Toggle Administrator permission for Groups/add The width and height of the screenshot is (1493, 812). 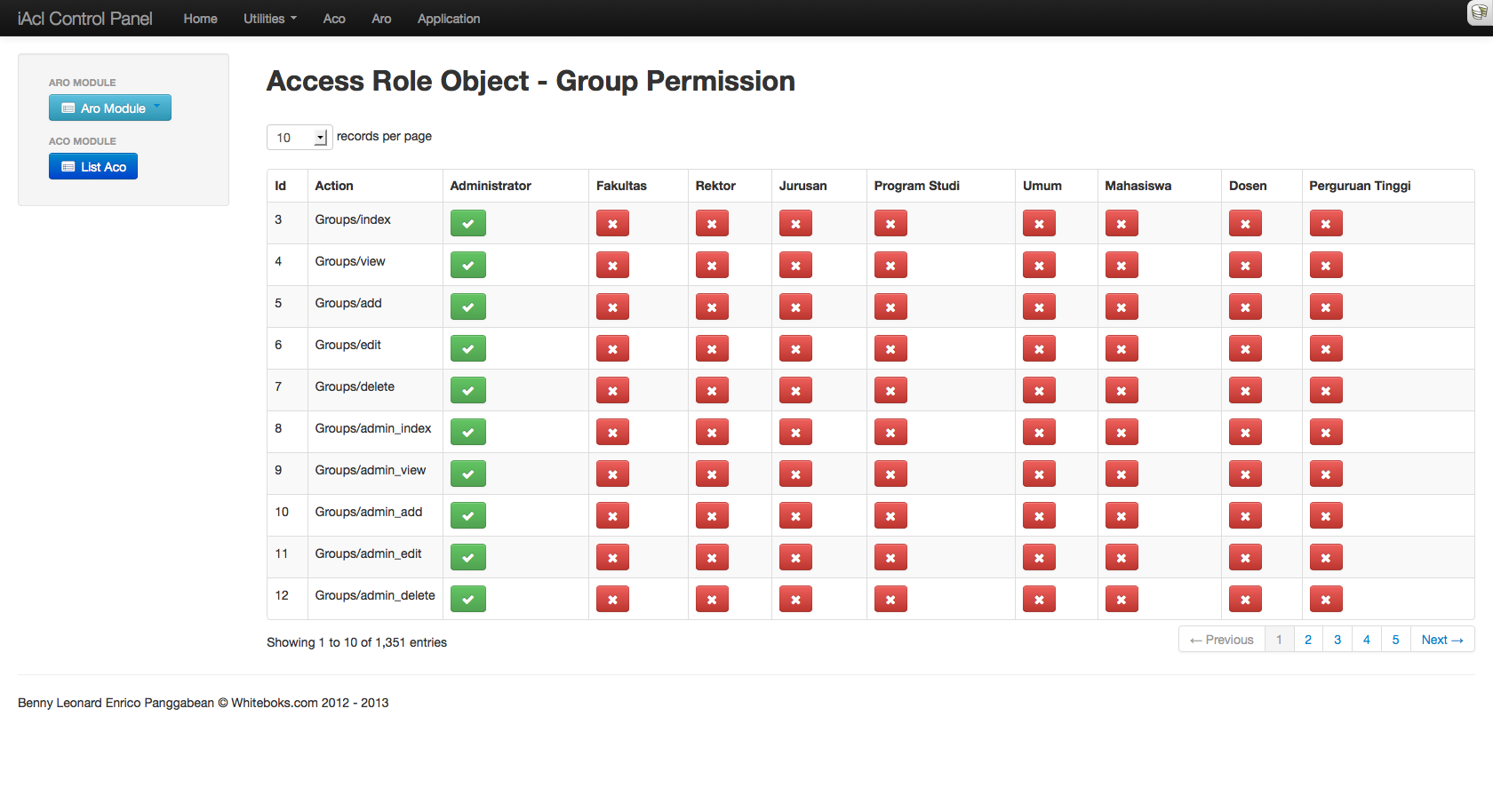[467, 306]
